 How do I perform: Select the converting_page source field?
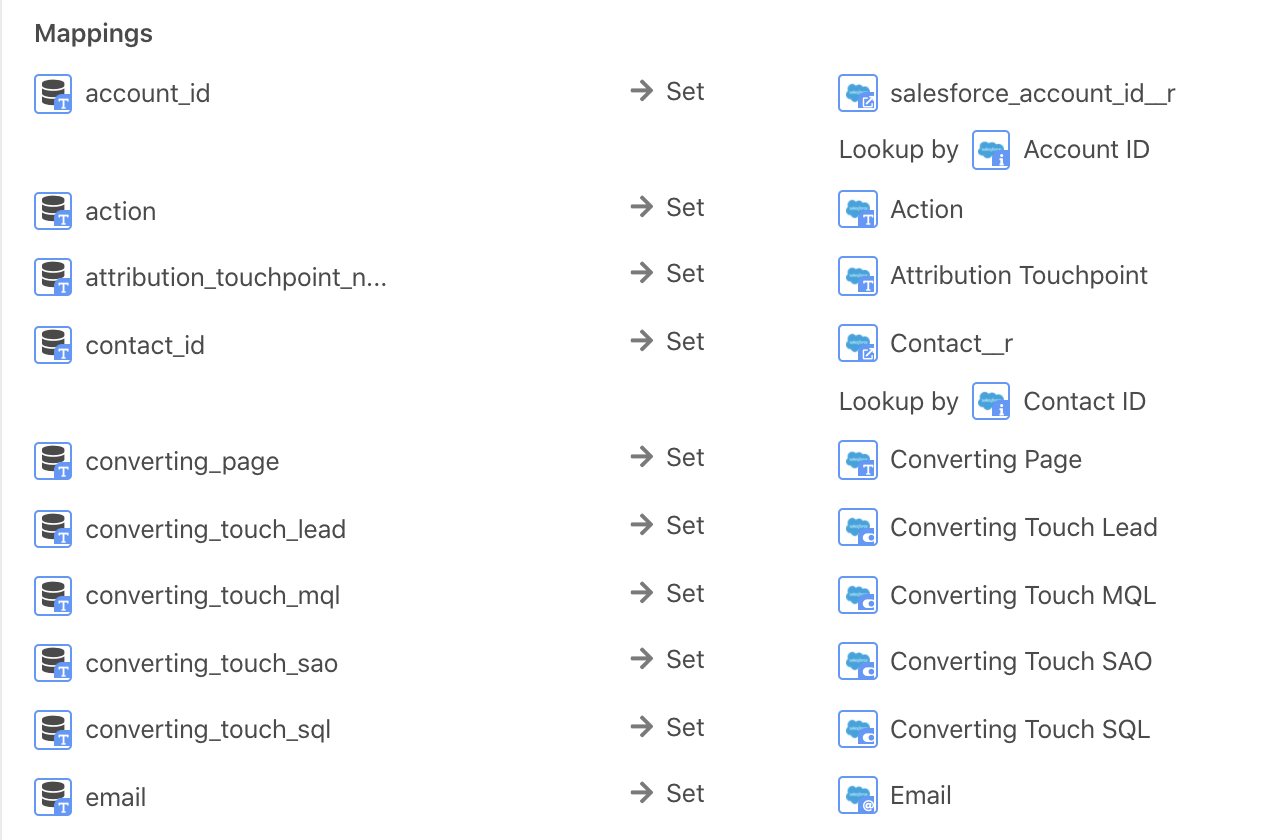pyautogui.click(x=182, y=462)
